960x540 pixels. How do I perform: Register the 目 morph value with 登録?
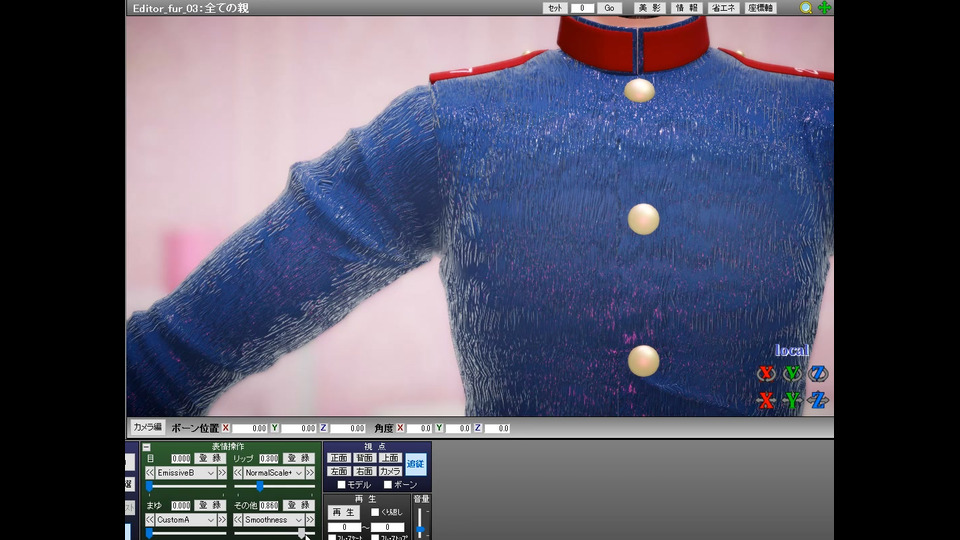(x=210, y=458)
